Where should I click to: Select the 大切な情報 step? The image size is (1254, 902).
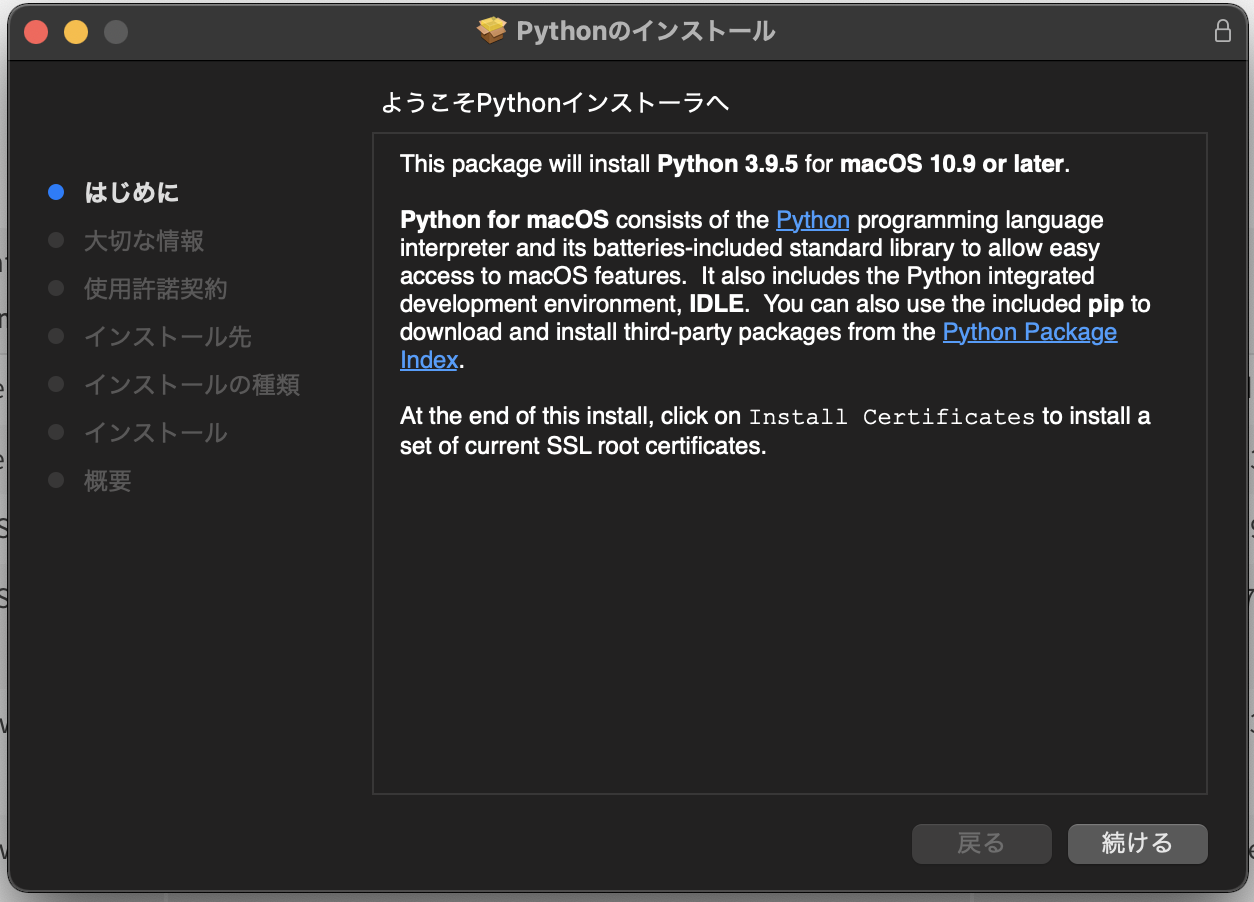click(144, 241)
